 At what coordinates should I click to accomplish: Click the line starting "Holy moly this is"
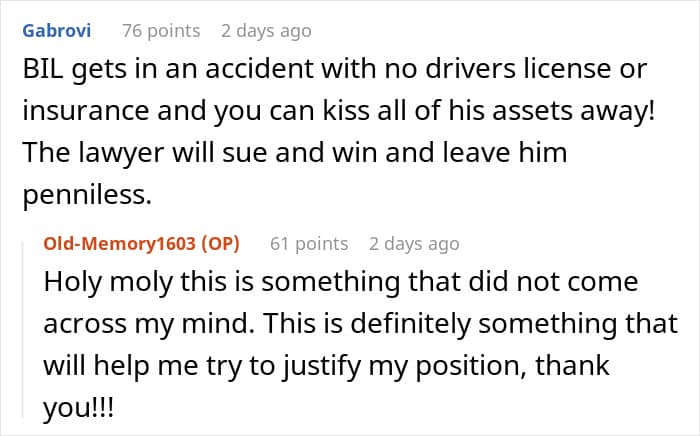click(340, 282)
